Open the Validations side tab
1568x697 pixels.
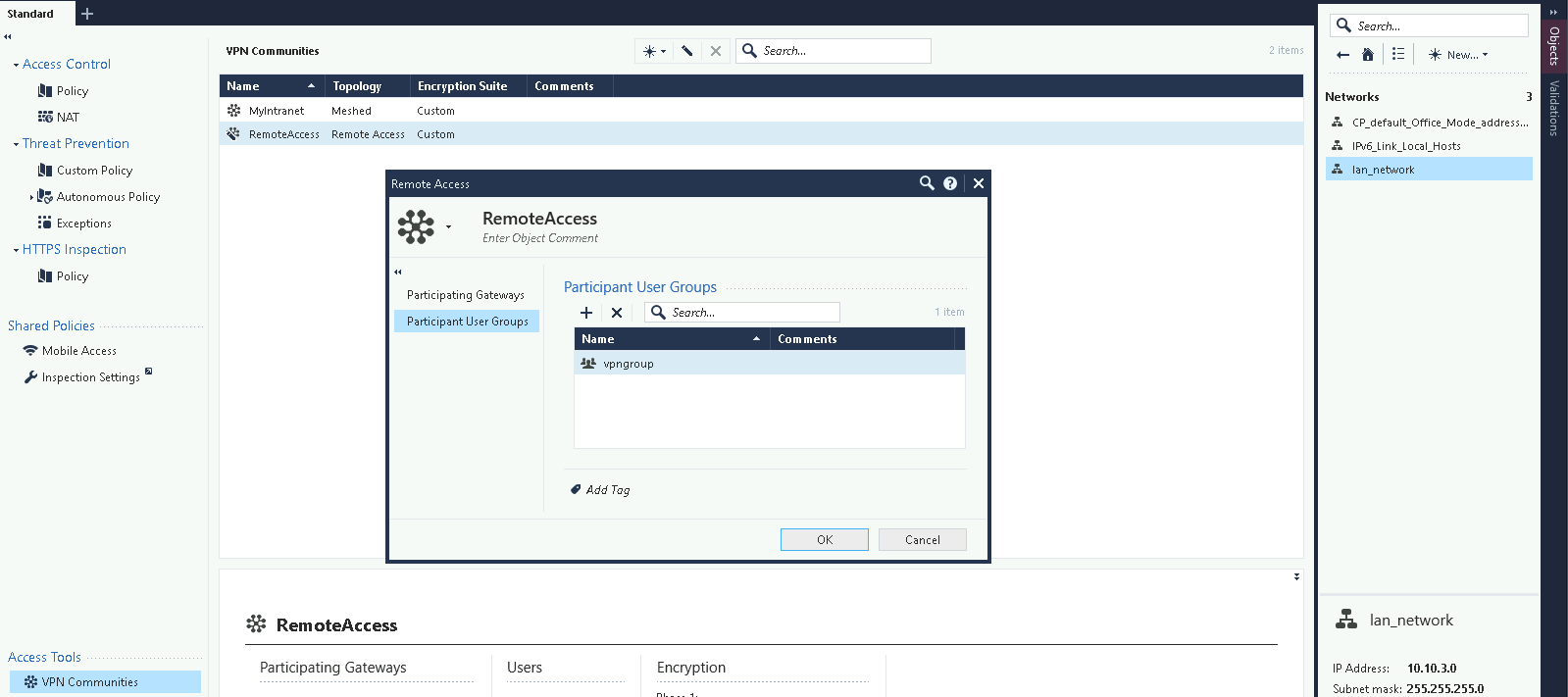click(x=1554, y=108)
